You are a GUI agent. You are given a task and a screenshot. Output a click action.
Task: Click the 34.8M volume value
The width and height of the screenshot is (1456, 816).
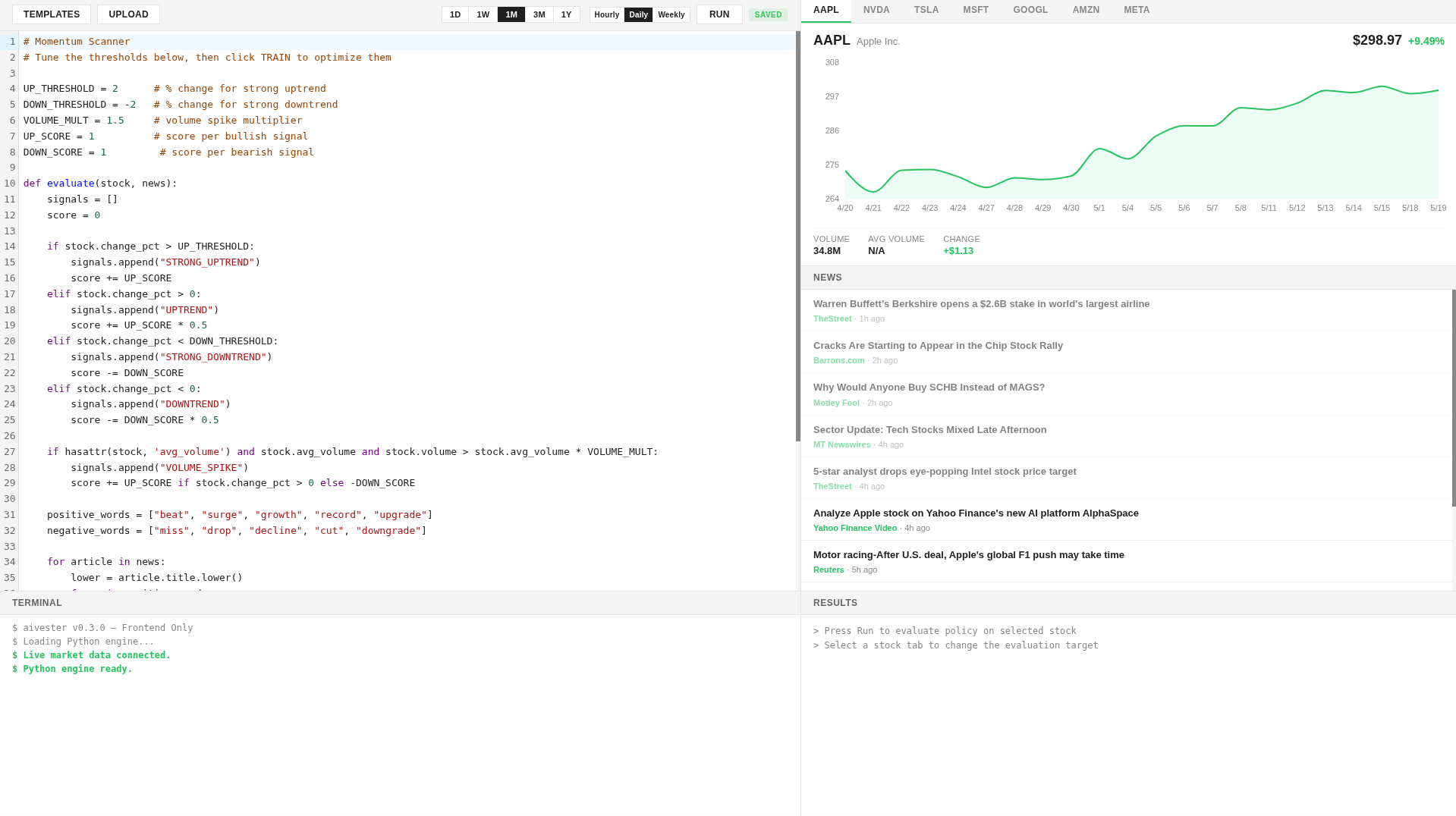click(x=827, y=251)
